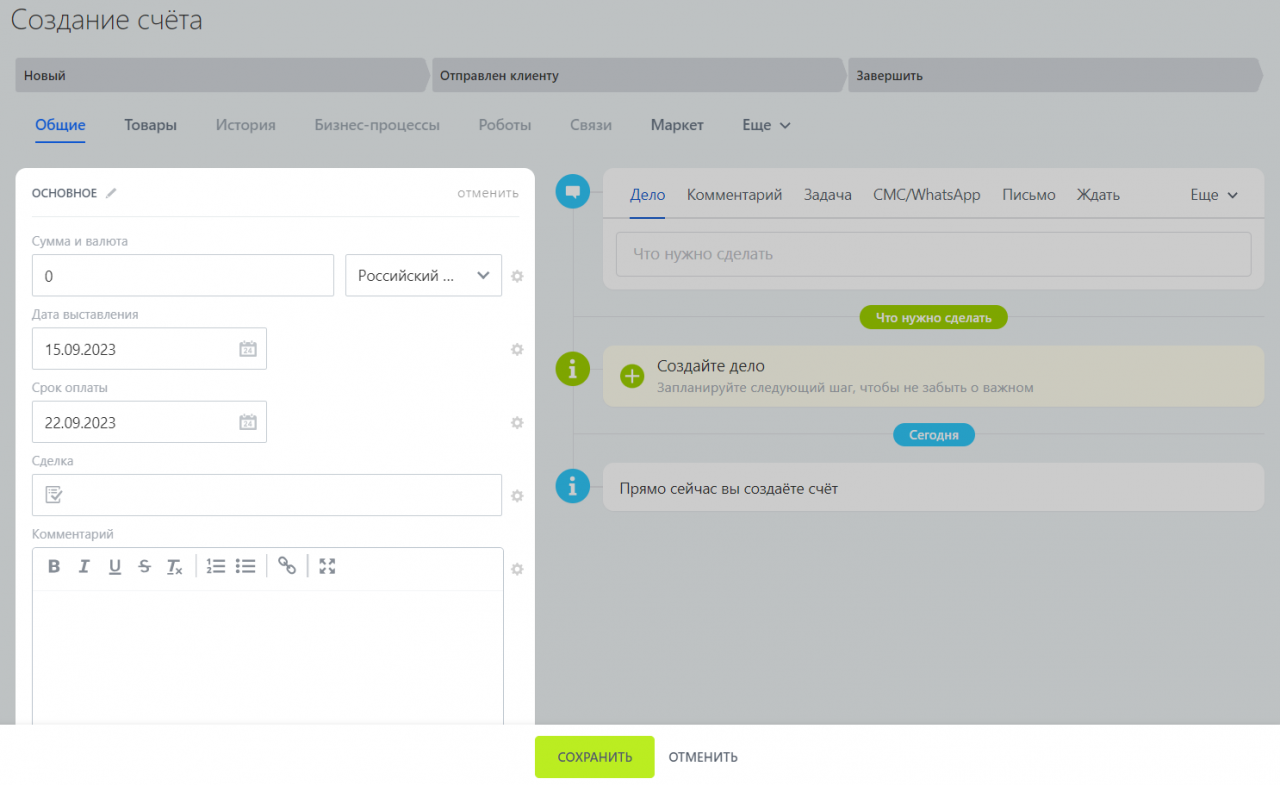Set stage to Новый
This screenshot has width=1280, height=785.
(x=222, y=75)
